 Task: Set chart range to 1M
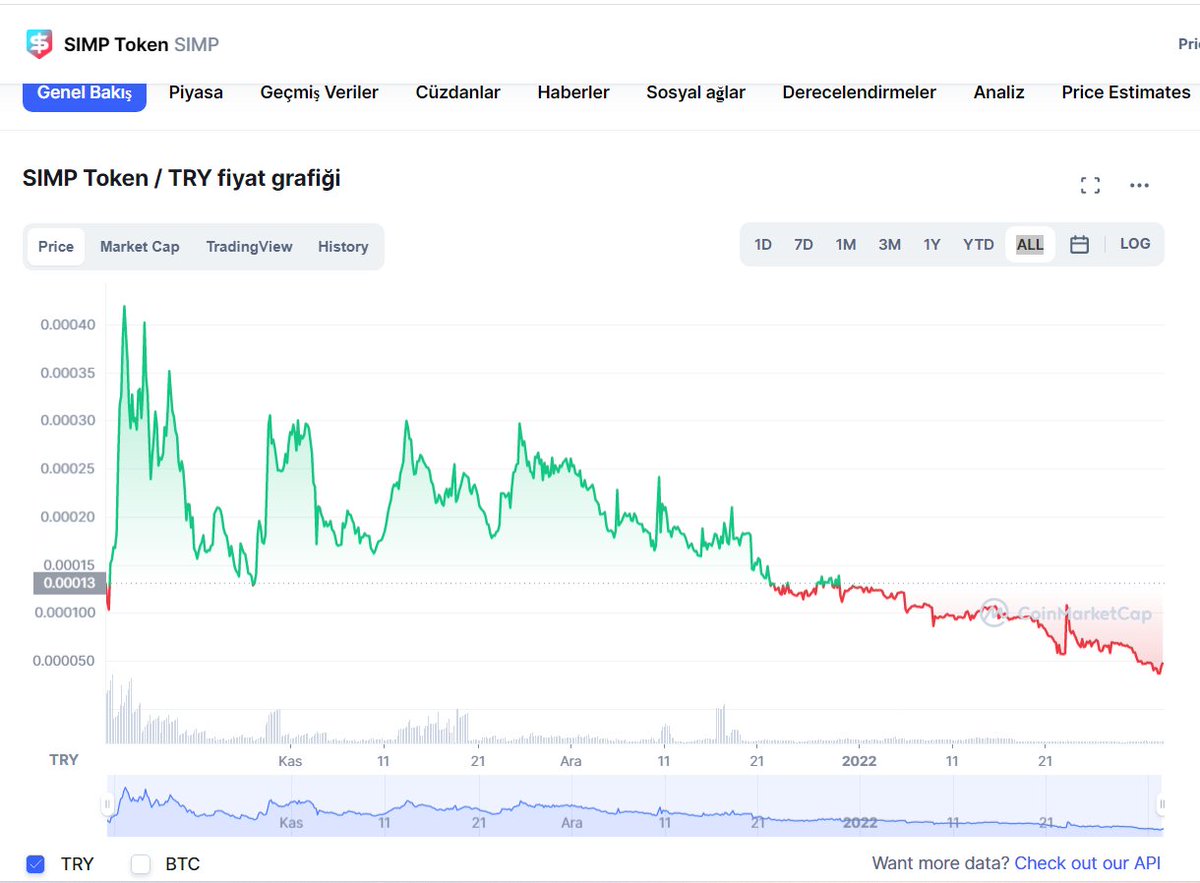(x=846, y=244)
